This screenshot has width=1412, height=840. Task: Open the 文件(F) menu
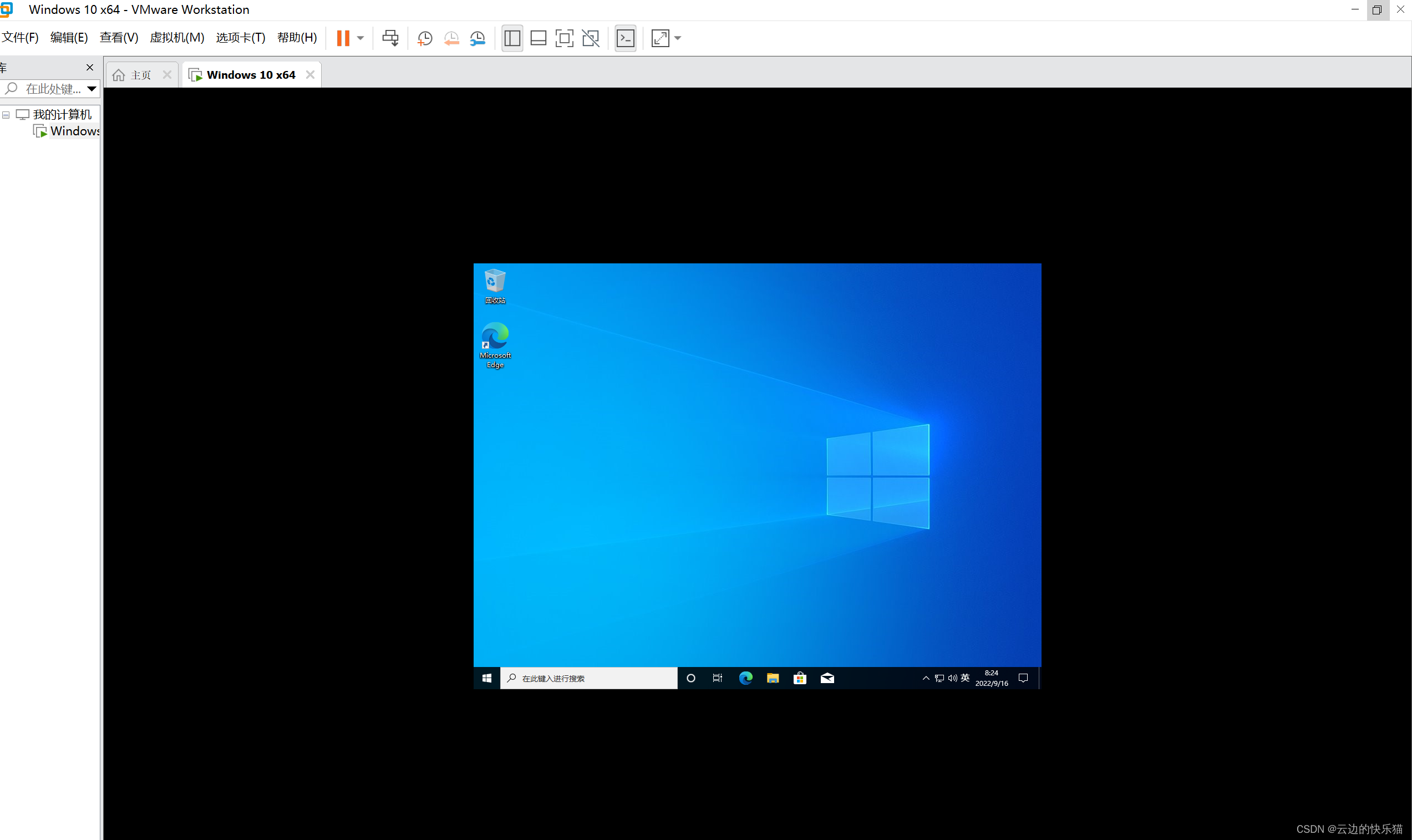tap(20, 37)
